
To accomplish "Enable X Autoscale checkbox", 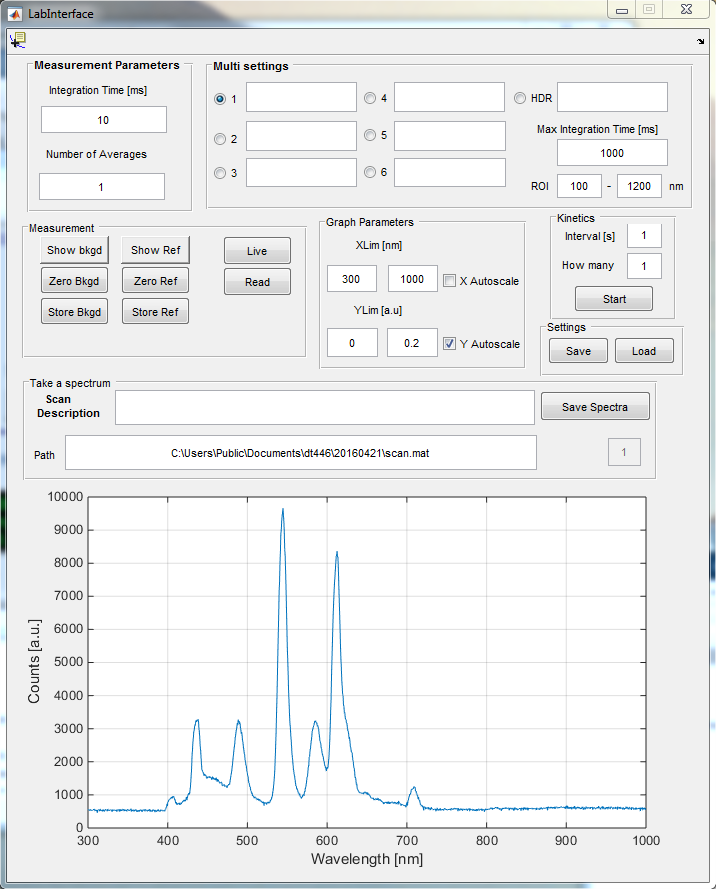I will pos(450,281).
